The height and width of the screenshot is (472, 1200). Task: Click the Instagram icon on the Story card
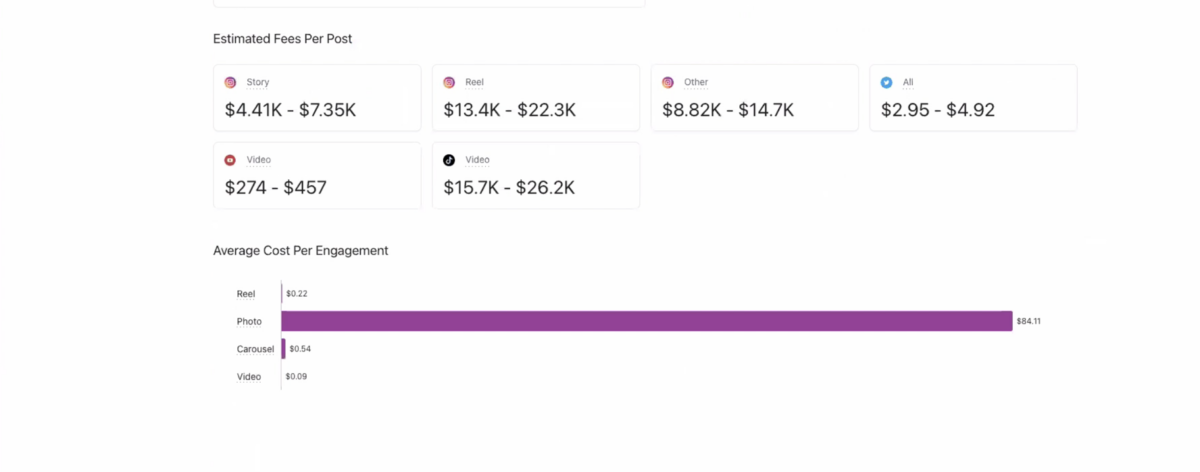pyautogui.click(x=231, y=83)
